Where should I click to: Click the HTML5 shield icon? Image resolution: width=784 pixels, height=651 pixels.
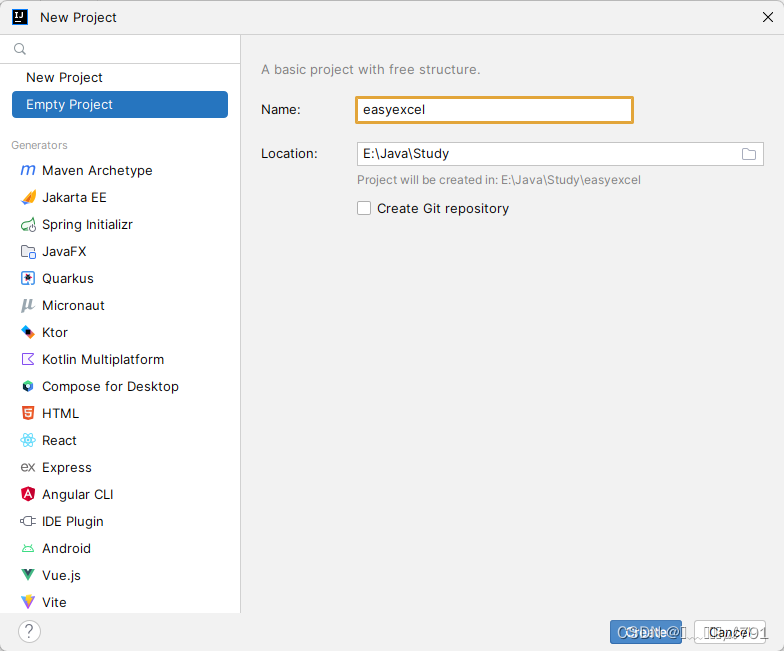28,414
